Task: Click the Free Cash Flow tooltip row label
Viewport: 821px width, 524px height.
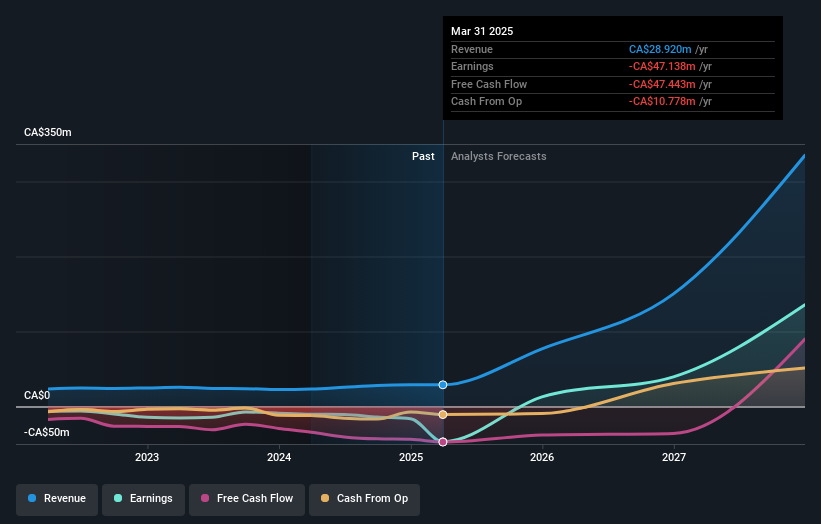Action: click(489, 84)
